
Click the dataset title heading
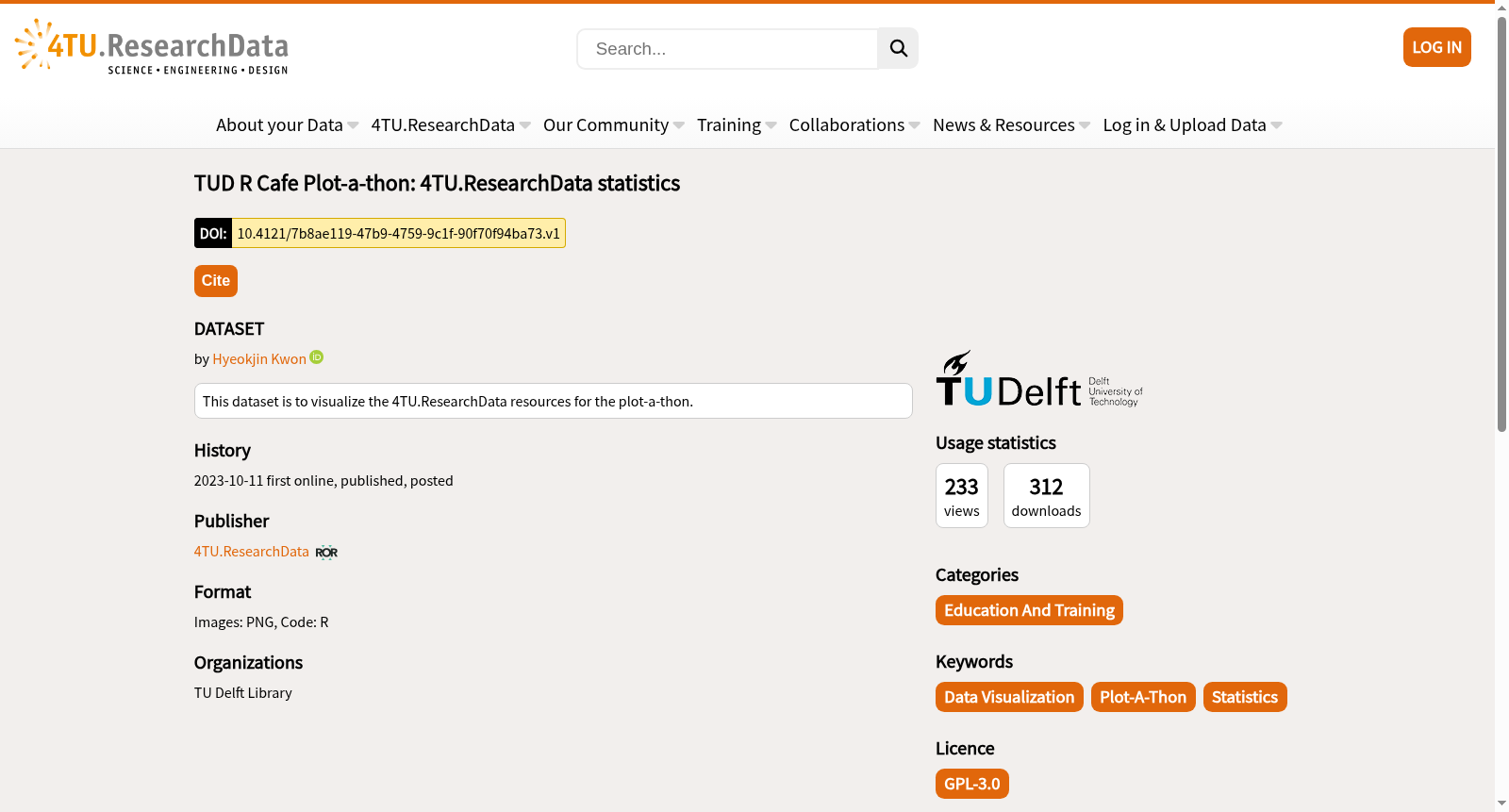point(437,183)
